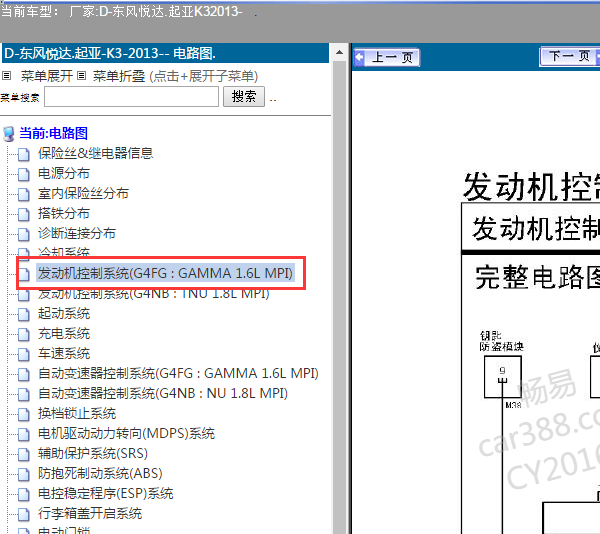Open 自动变速器控制系统(G4FG : GAMMA 1.6L MPI)
Screen dimensions: 600x534
178,373
